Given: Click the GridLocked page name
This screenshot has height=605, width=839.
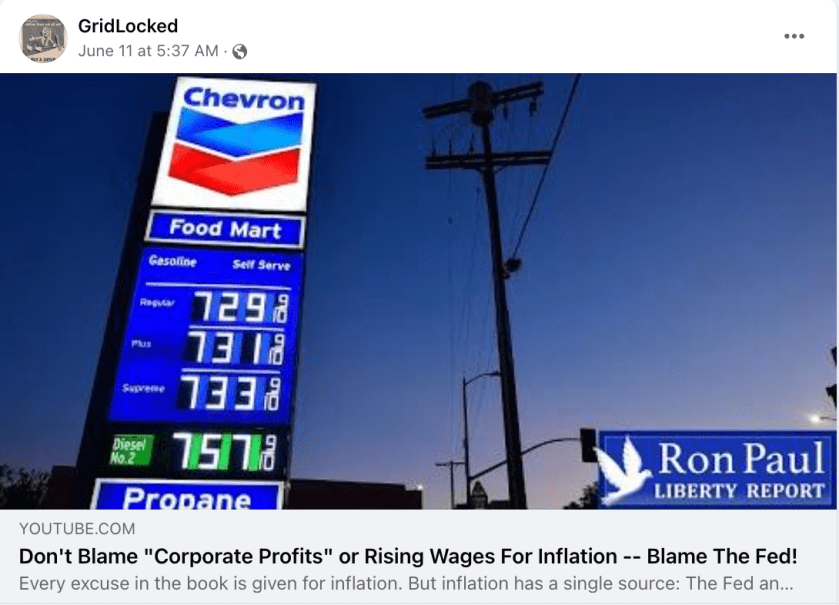Looking at the screenshot, I should tap(128, 26).
